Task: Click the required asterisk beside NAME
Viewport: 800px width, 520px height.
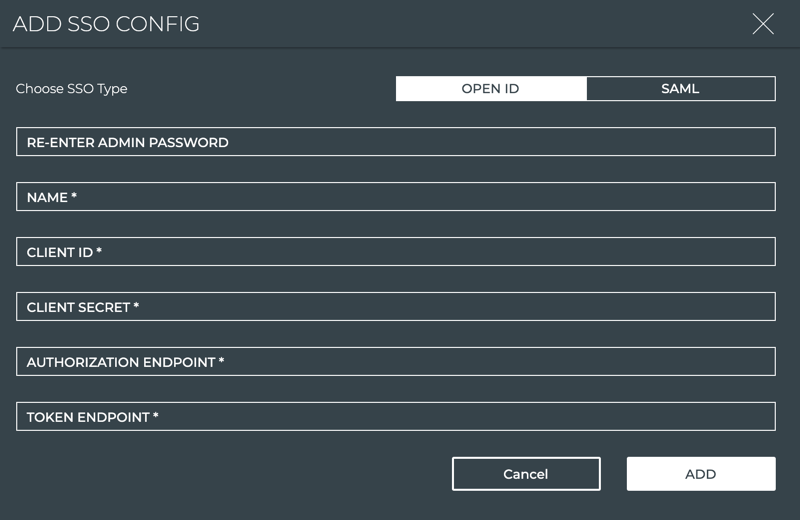Action: [74, 197]
